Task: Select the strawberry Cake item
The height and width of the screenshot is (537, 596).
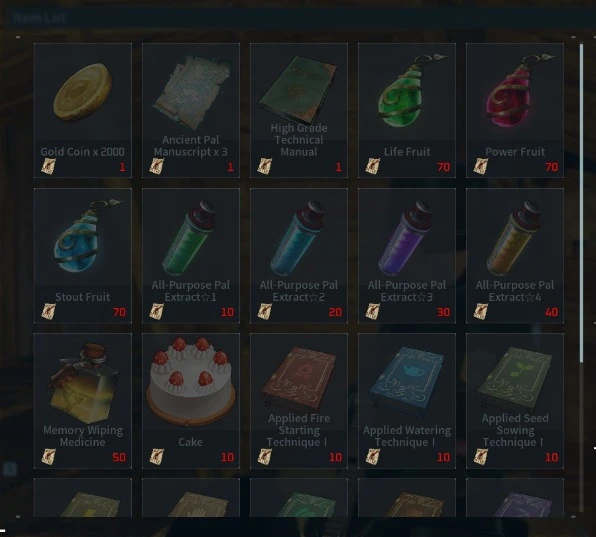Action: click(x=191, y=401)
